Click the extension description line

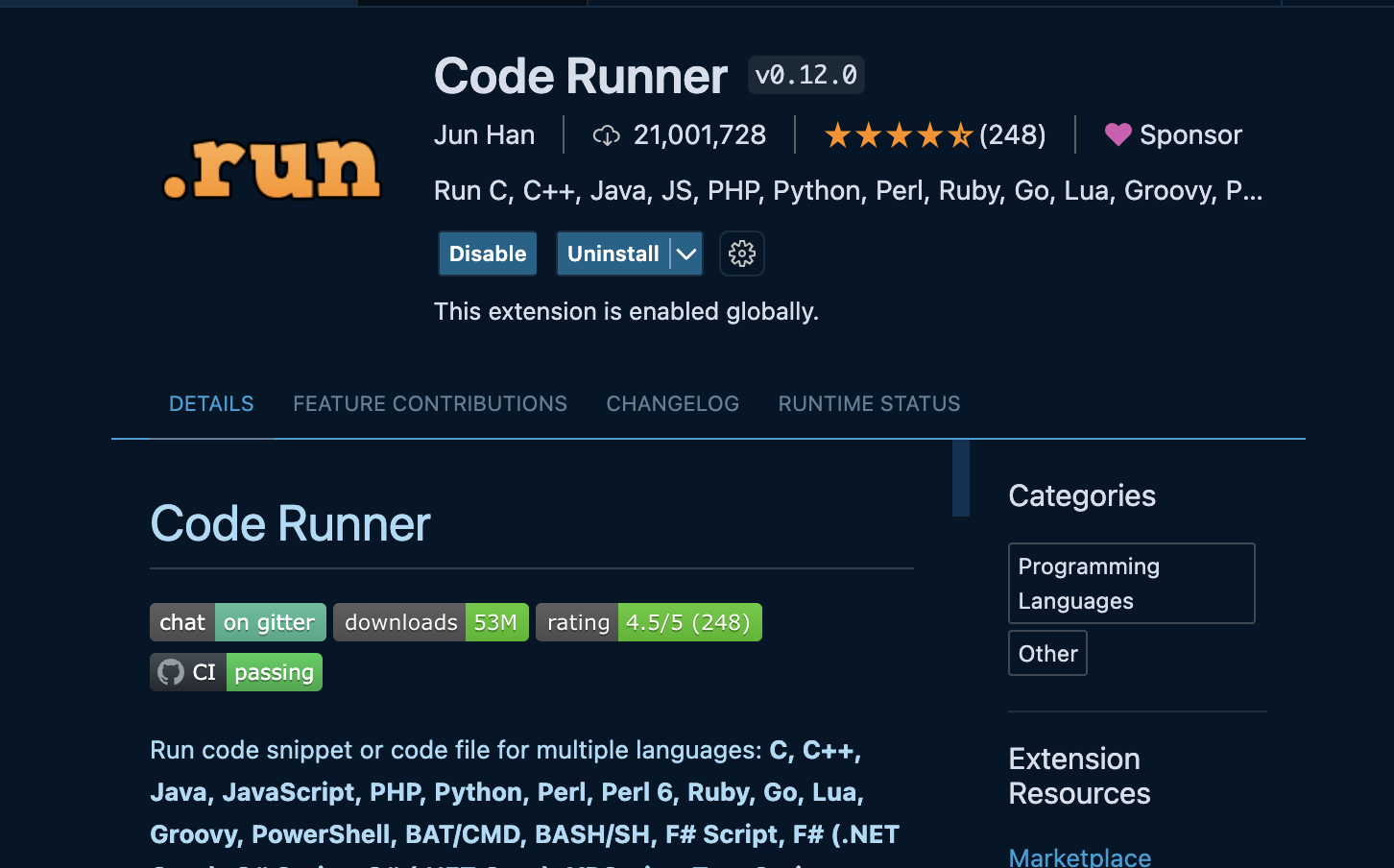(849, 190)
